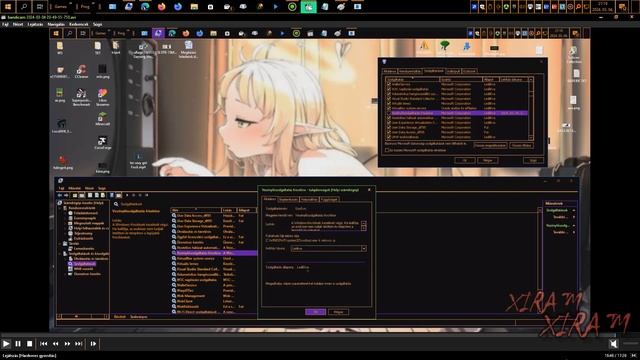The image size is (640, 360).
Task: Click Restart Service icon in toolbar
Action: pyautogui.click(x=147, y=196)
